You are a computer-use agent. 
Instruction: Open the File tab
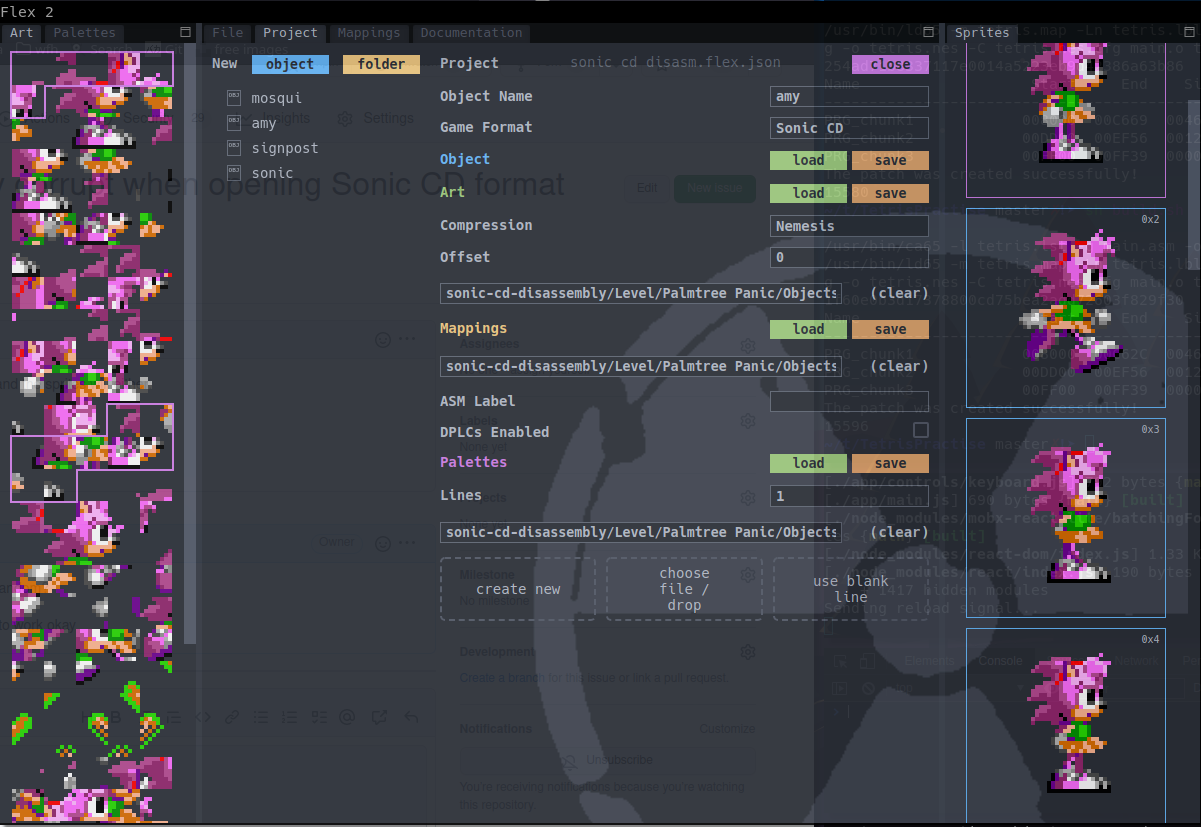click(x=228, y=33)
